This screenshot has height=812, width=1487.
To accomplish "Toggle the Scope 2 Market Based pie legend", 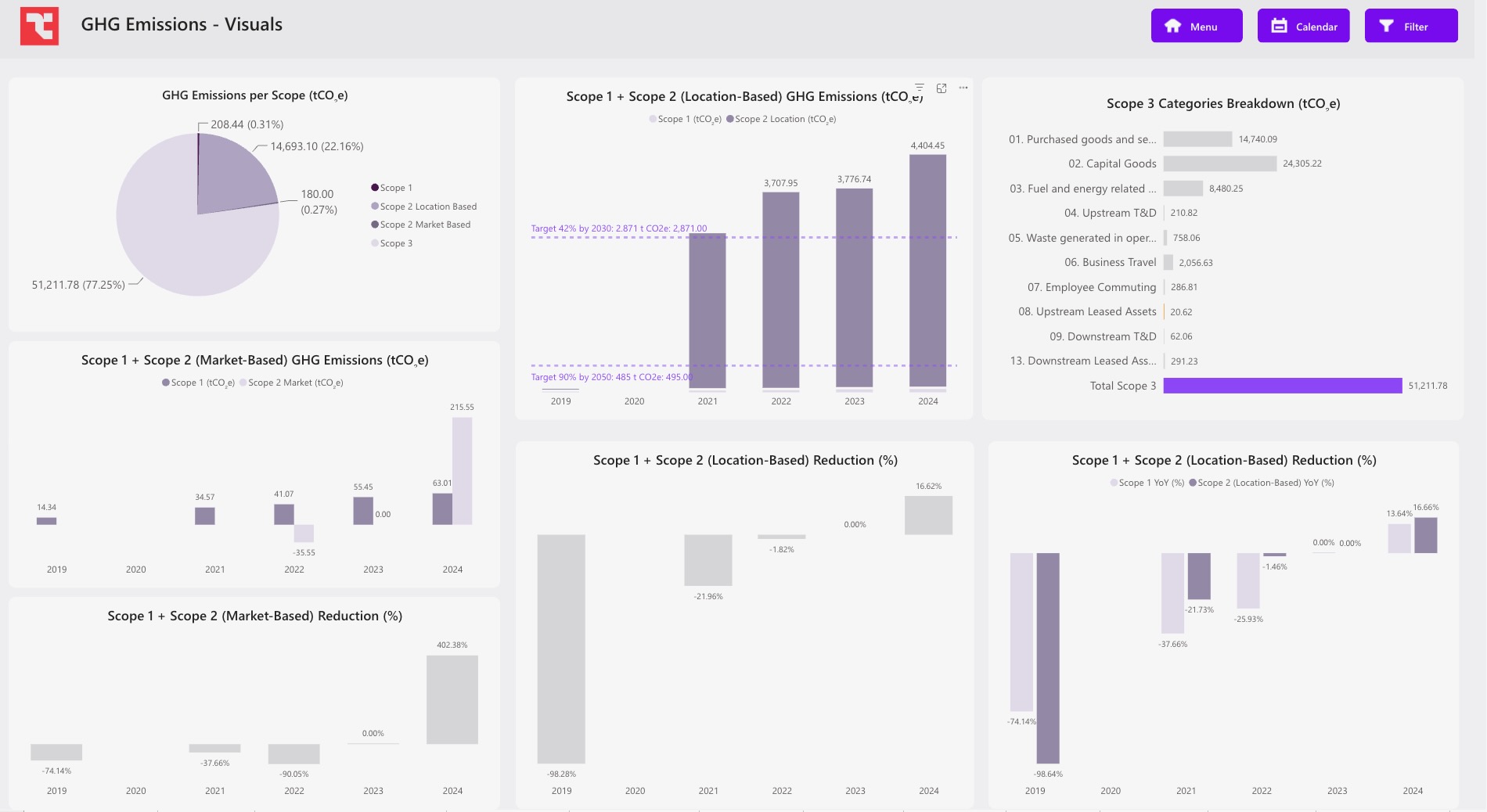I will [x=421, y=225].
